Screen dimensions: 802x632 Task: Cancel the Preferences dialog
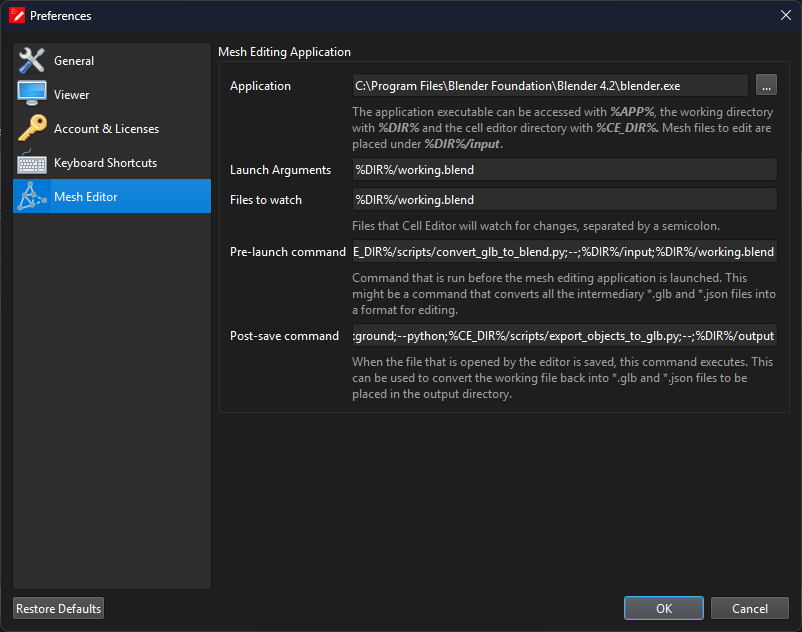[x=749, y=608]
